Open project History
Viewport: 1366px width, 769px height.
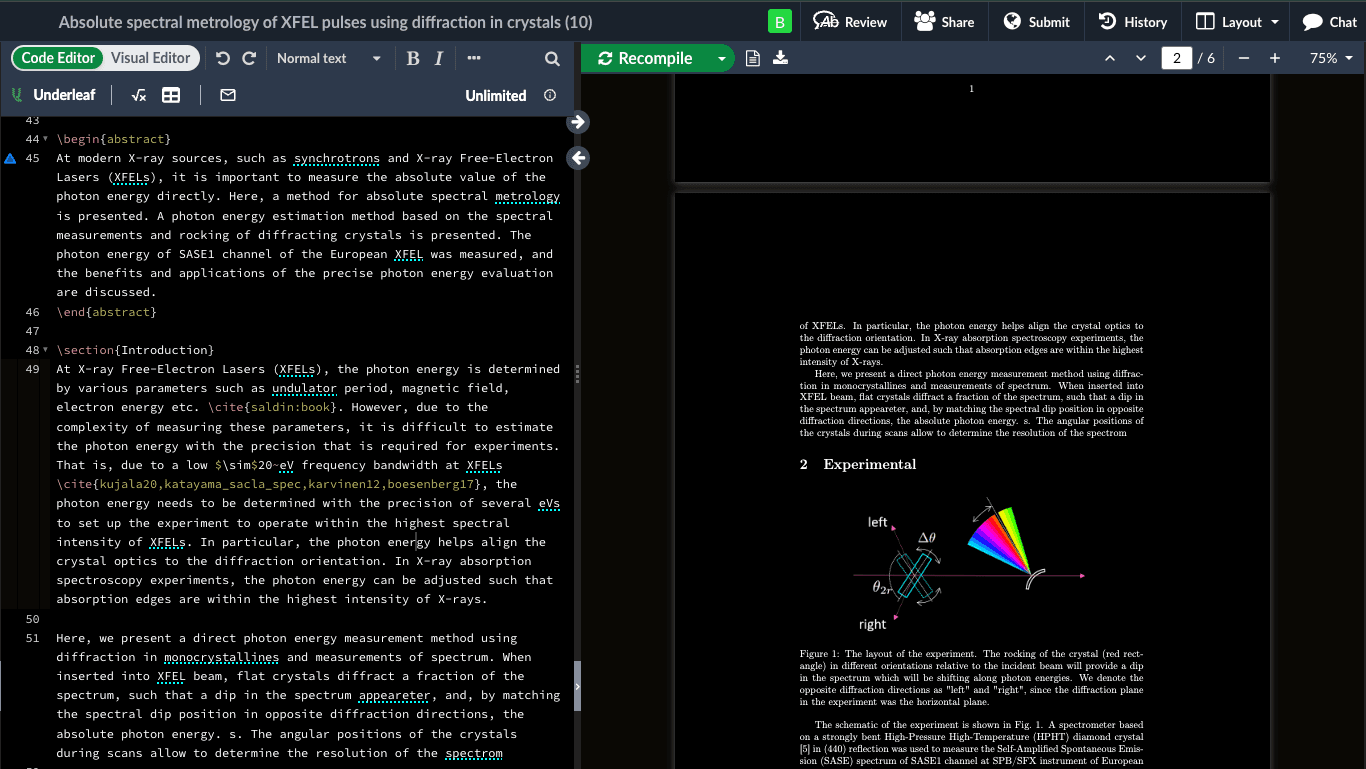pos(1132,22)
